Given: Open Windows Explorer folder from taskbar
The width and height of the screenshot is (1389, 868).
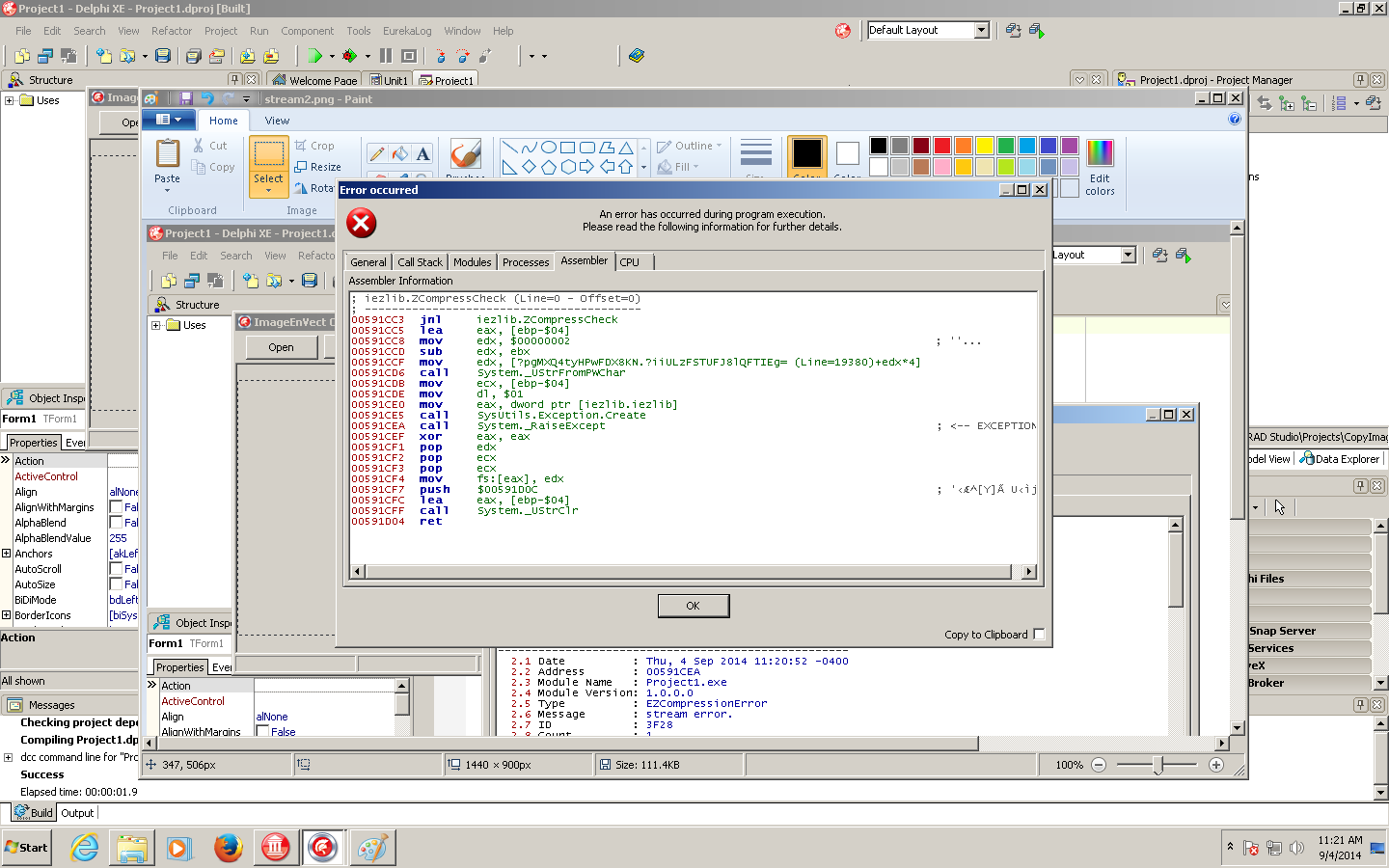Looking at the screenshot, I should 132,848.
